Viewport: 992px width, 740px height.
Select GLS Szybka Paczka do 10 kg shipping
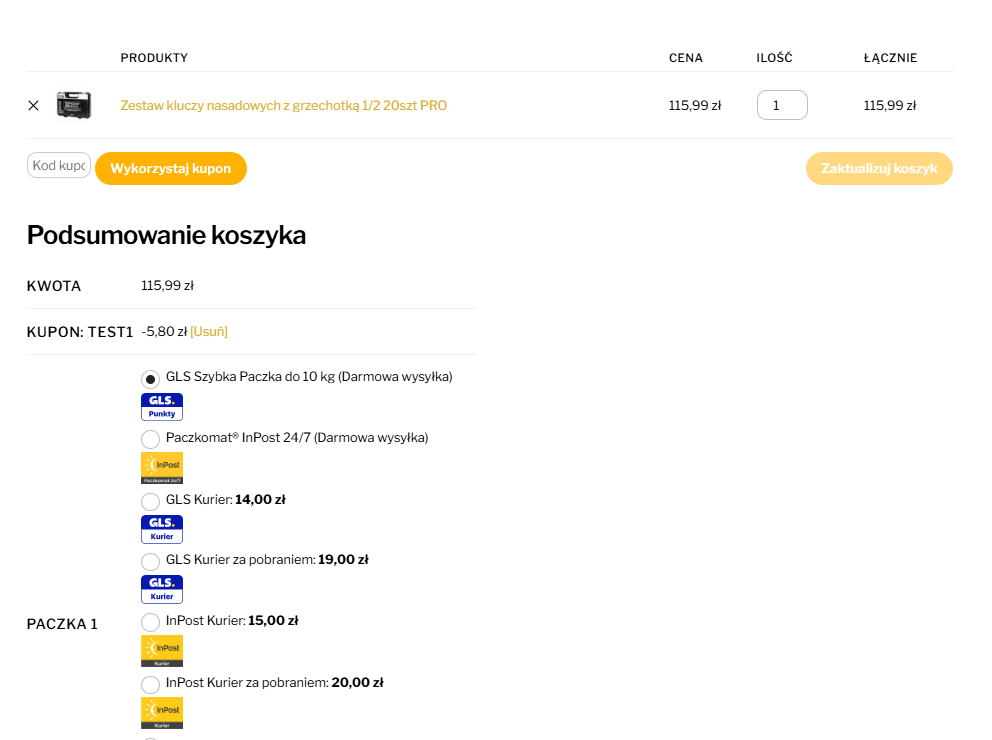tap(150, 379)
